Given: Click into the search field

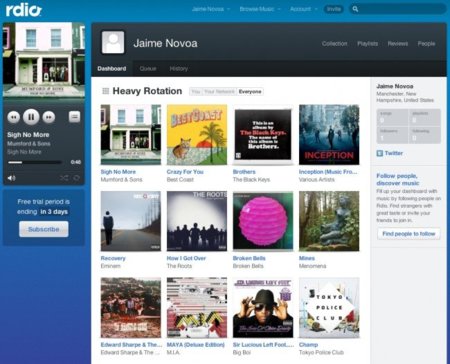Looking at the screenshot, I should click(x=397, y=9).
